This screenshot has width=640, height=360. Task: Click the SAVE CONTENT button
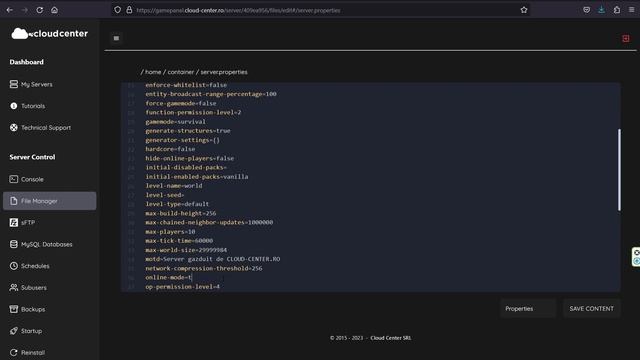[591, 309]
